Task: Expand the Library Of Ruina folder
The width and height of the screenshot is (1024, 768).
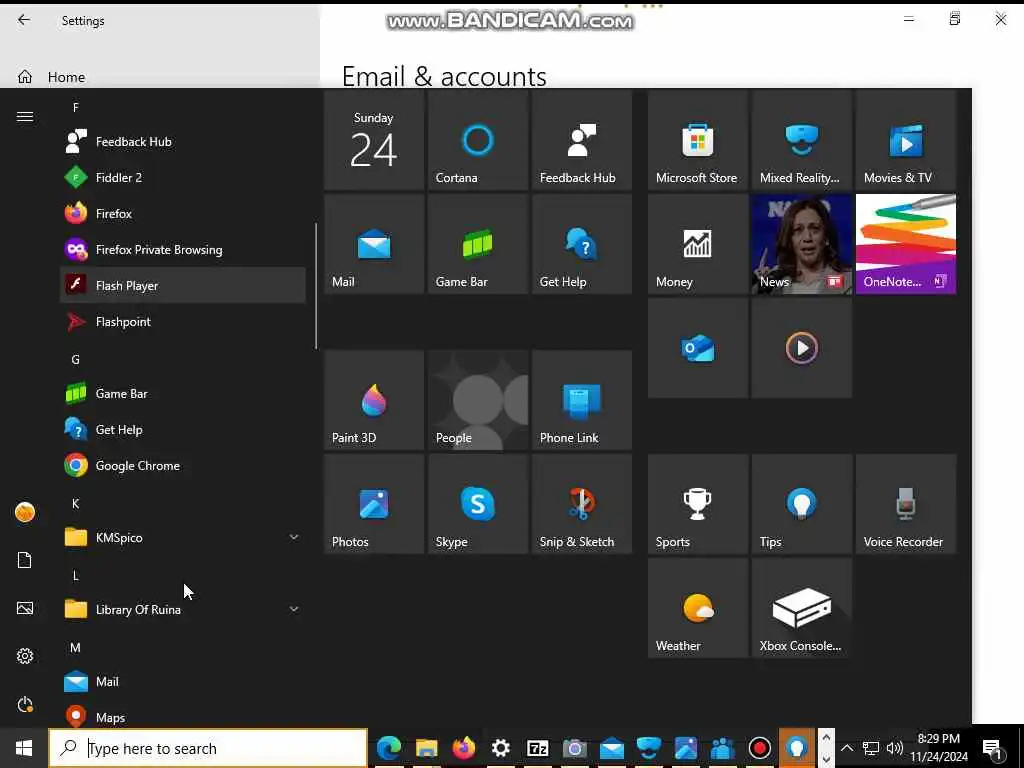Action: point(183,609)
